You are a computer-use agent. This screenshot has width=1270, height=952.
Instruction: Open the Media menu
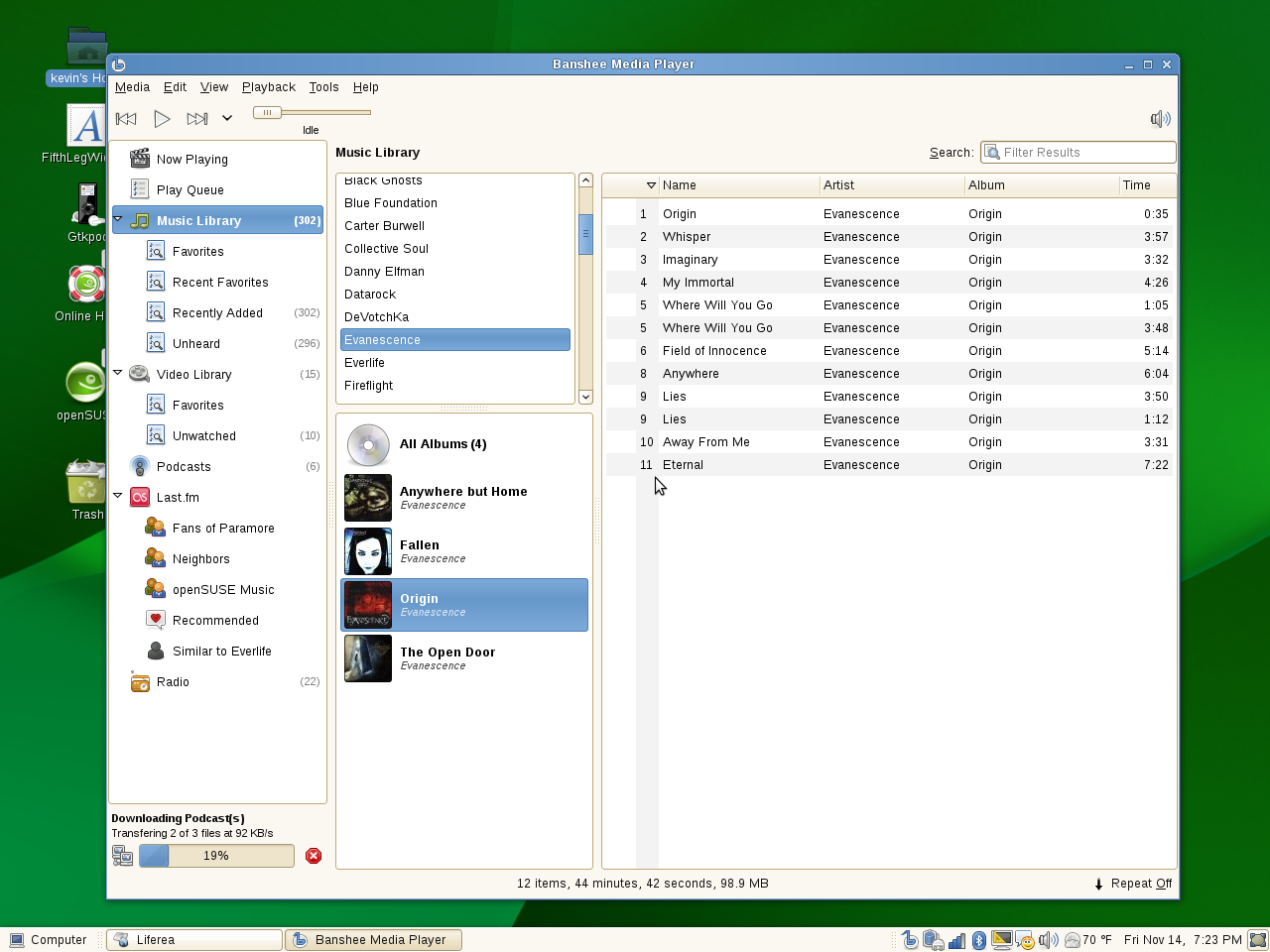pos(132,87)
